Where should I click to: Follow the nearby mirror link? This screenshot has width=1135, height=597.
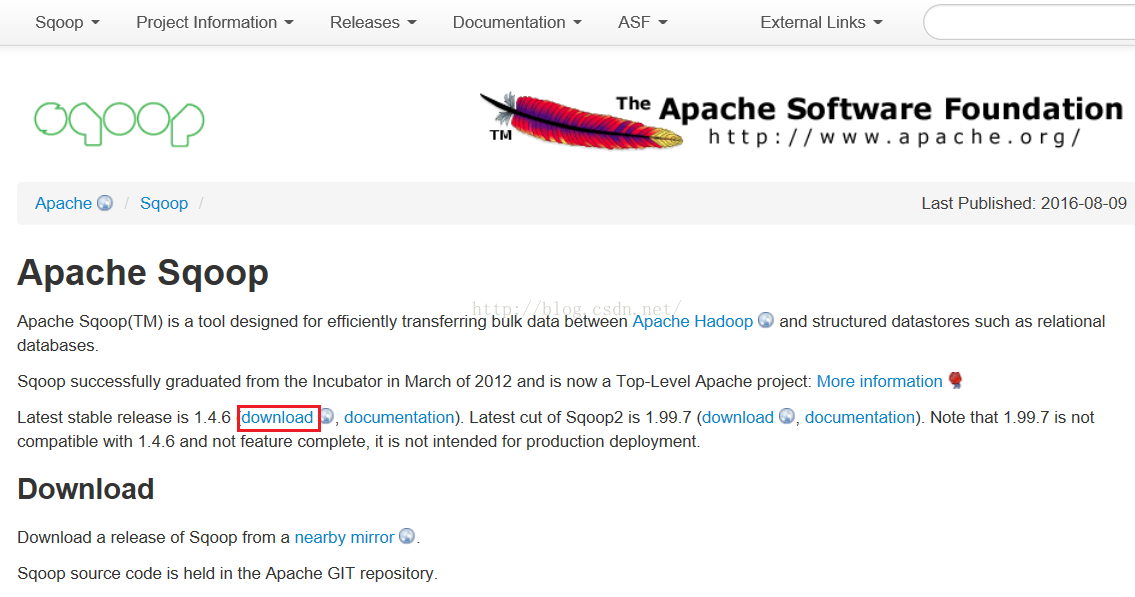(344, 537)
